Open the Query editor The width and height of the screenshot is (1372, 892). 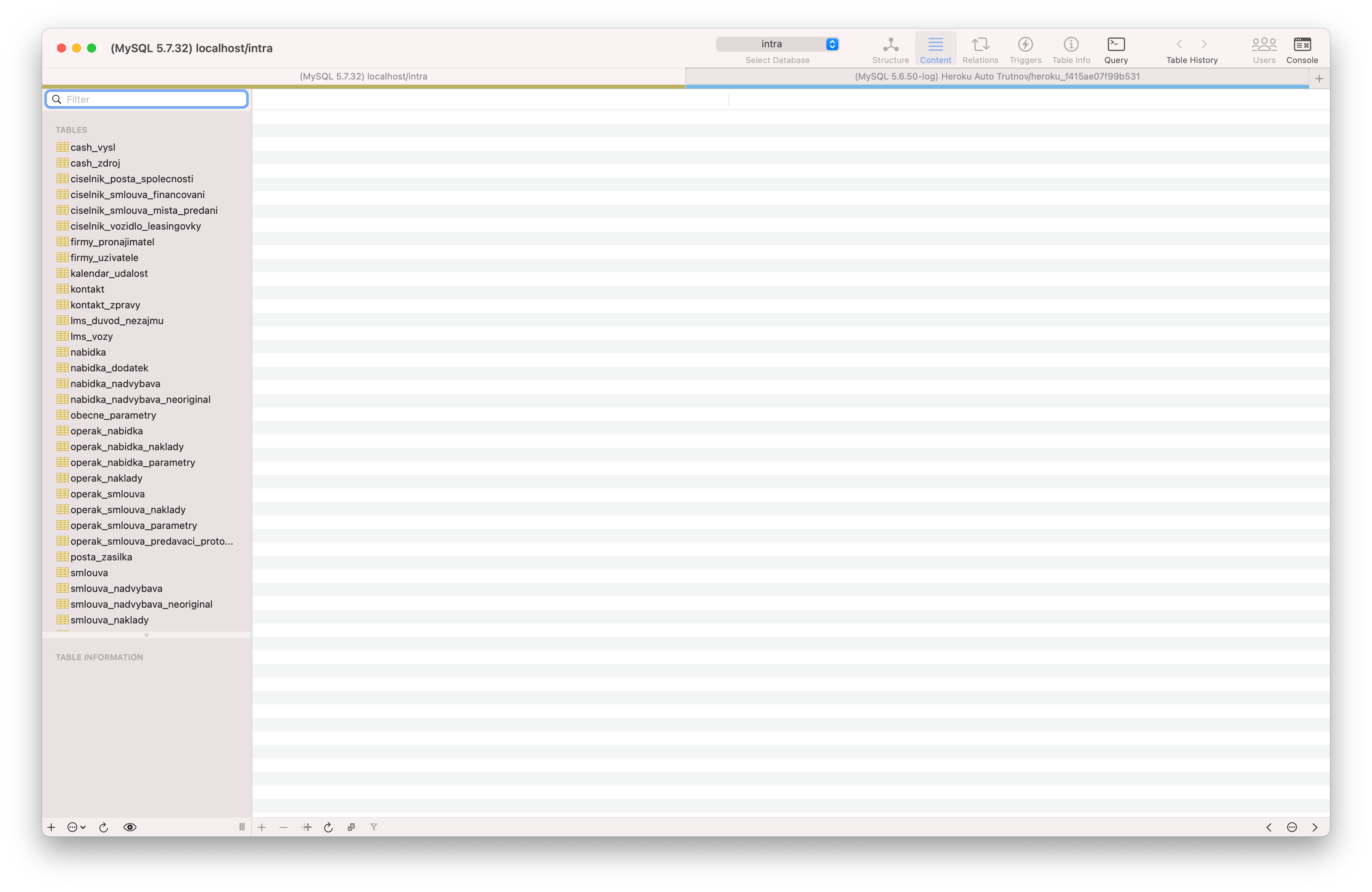[1115, 49]
